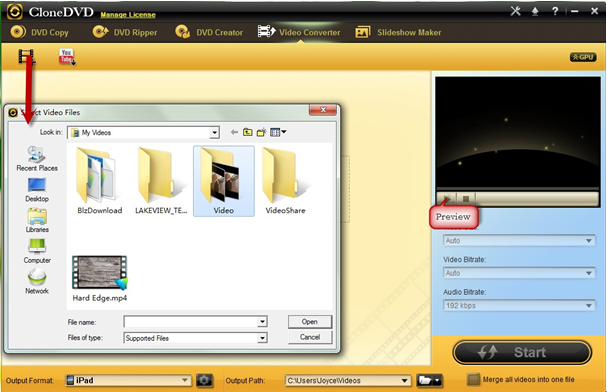
Task: Stop the preview playback
Action: [x=466, y=199]
